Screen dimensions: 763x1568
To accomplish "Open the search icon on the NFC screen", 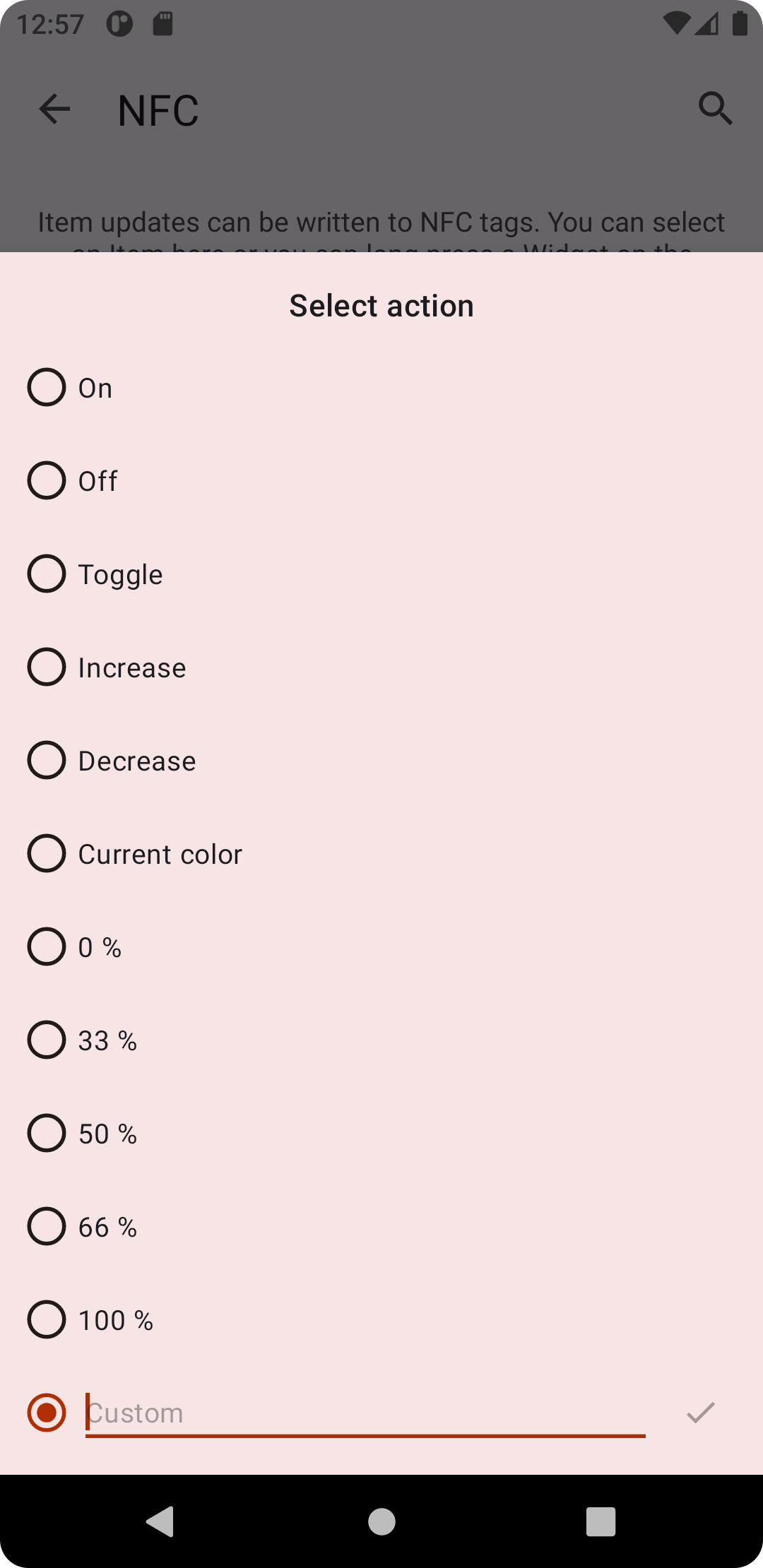I will (x=716, y=108).
